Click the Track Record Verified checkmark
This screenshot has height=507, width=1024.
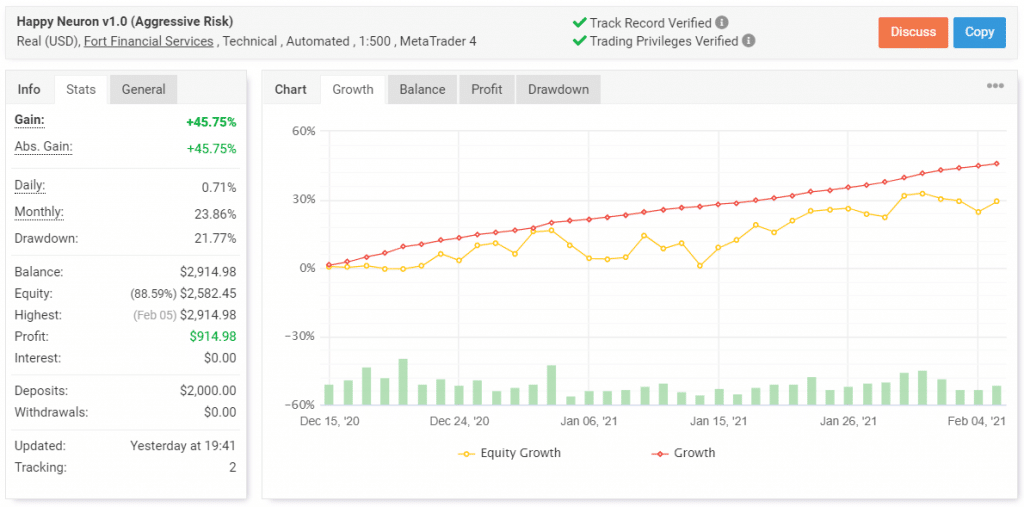579,23
